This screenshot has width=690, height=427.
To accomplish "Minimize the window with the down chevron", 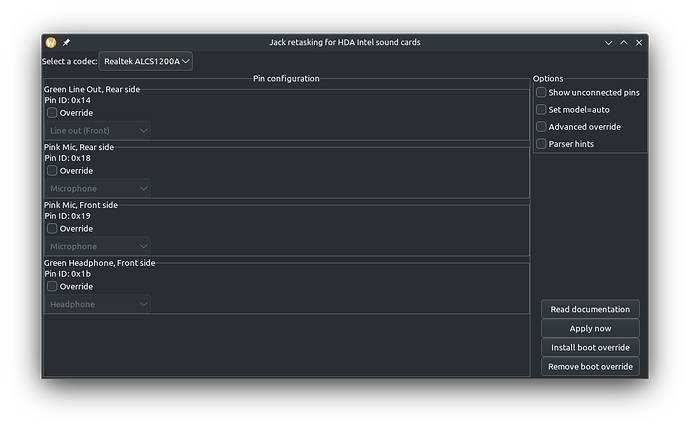I will (608, 43).
